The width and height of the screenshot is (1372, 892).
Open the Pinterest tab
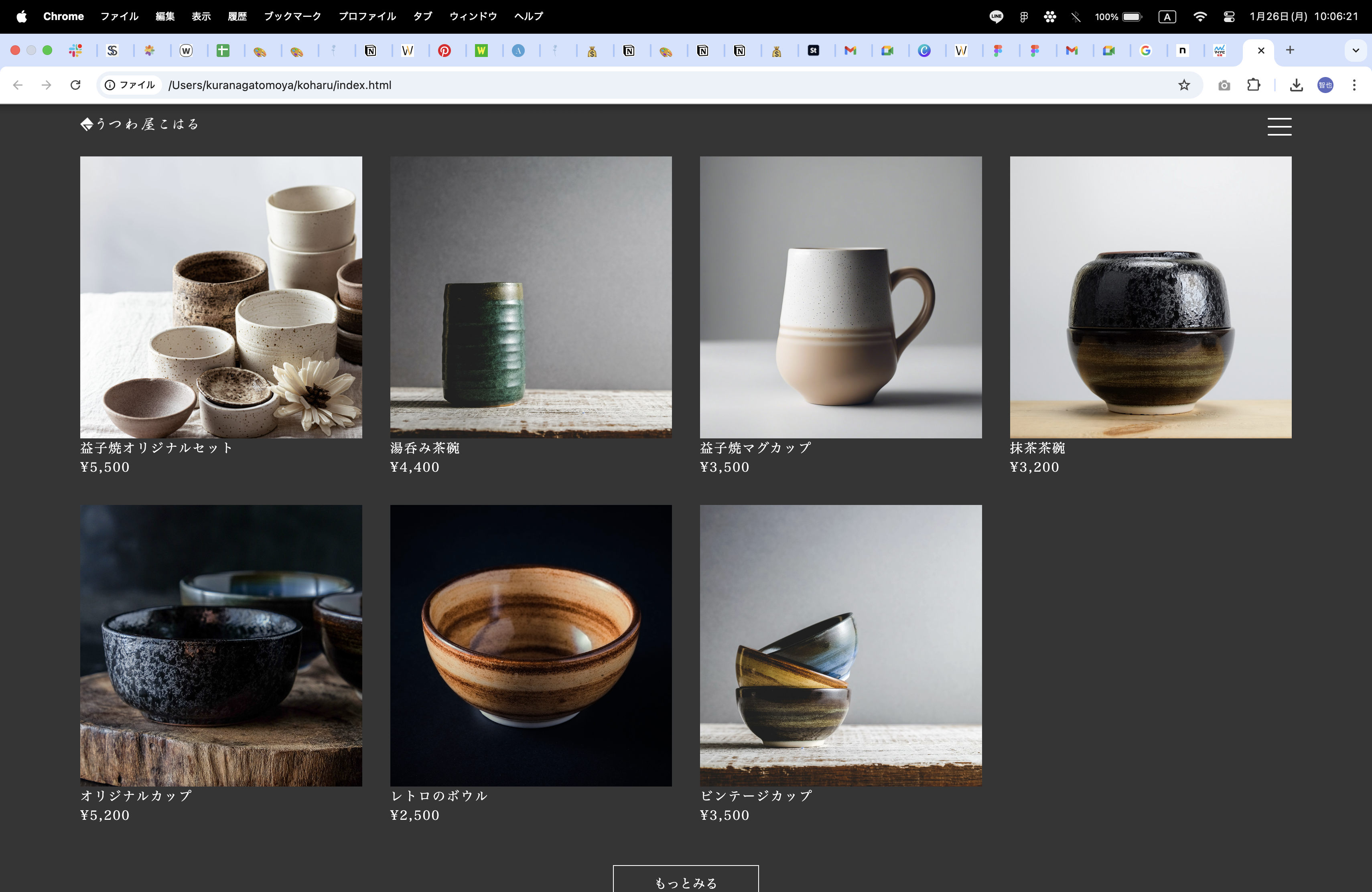[x=444, y=51]
